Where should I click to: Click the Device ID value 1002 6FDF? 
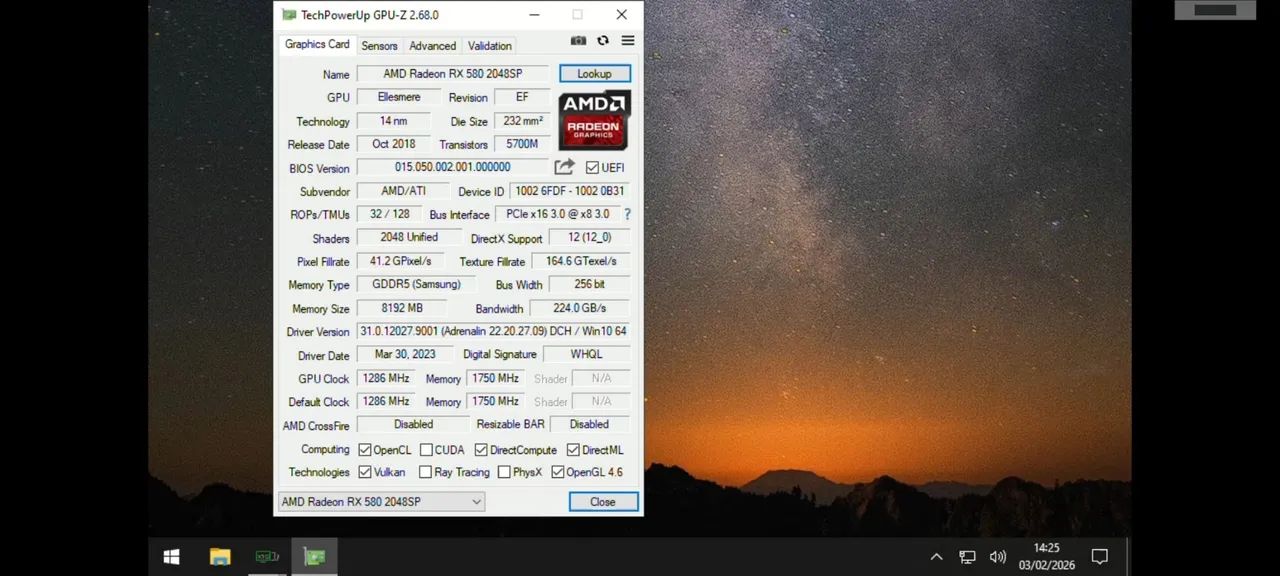[x=570, y=191]
